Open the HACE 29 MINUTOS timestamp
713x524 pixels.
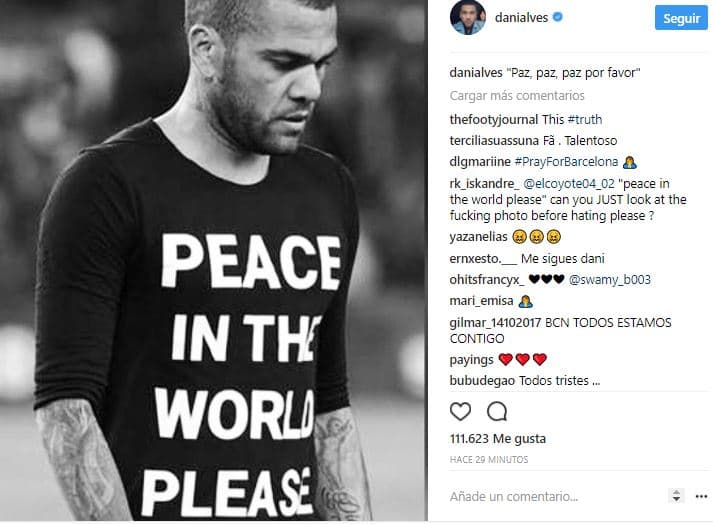click(x=489, y=459)
